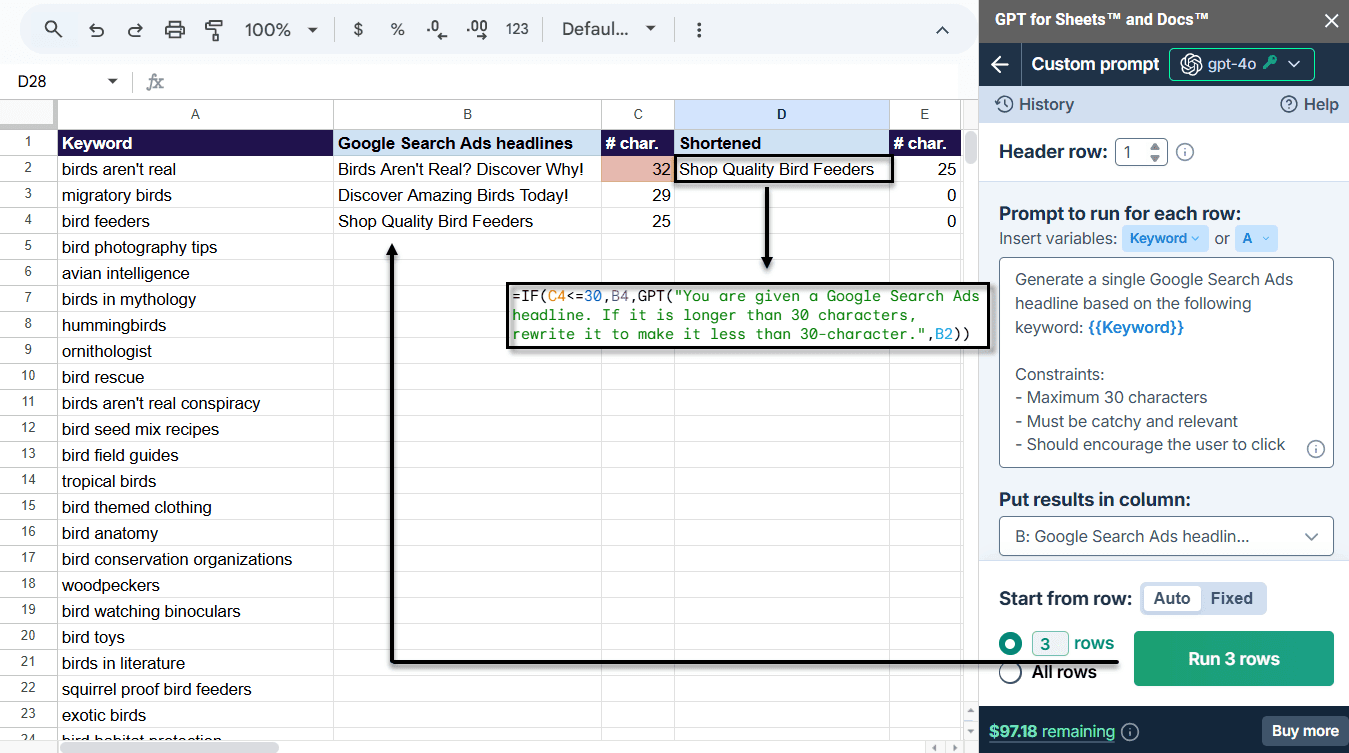Format as currency with dollar icon
This screenshot has height=753, width=1349.
[358, 30]
